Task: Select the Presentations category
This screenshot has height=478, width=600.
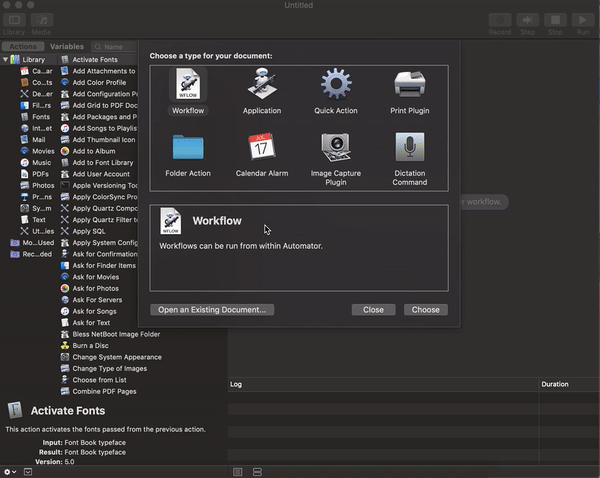Action: 37,197
